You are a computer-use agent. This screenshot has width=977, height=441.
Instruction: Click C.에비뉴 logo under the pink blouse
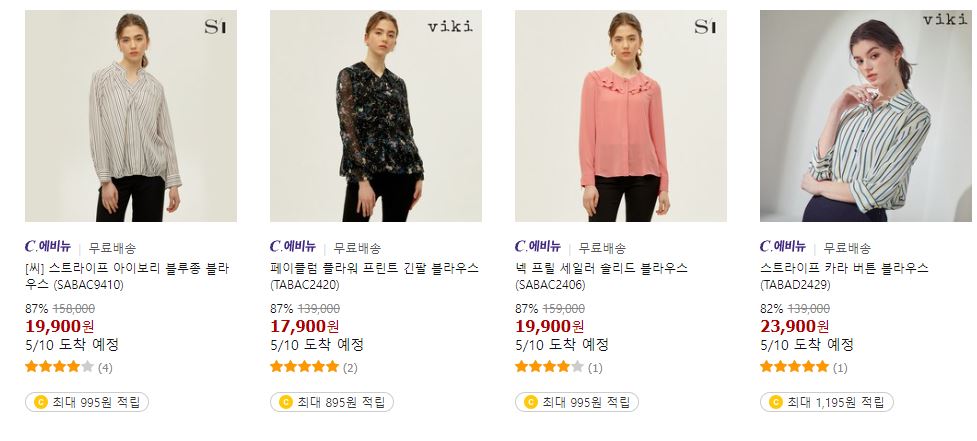point(538,247)
